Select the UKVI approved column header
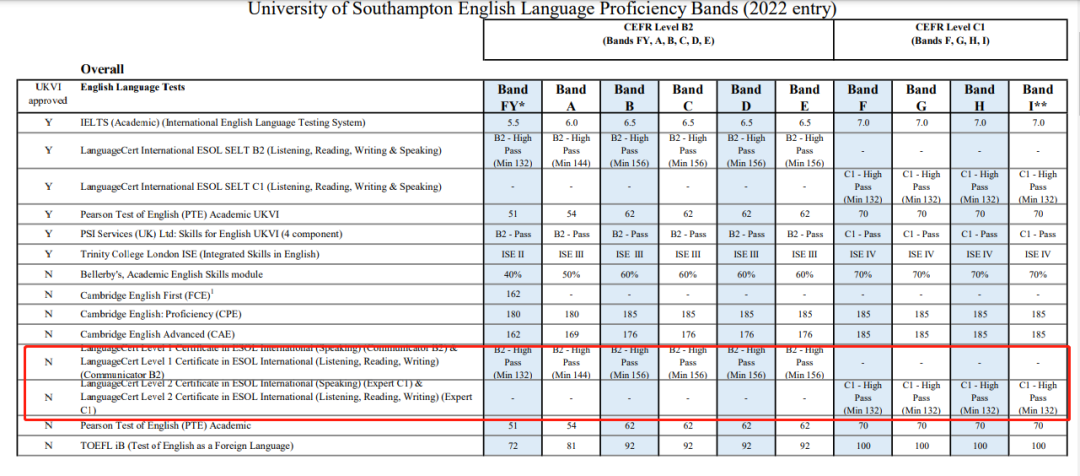The image size is (1080, 476). point(48,94)
